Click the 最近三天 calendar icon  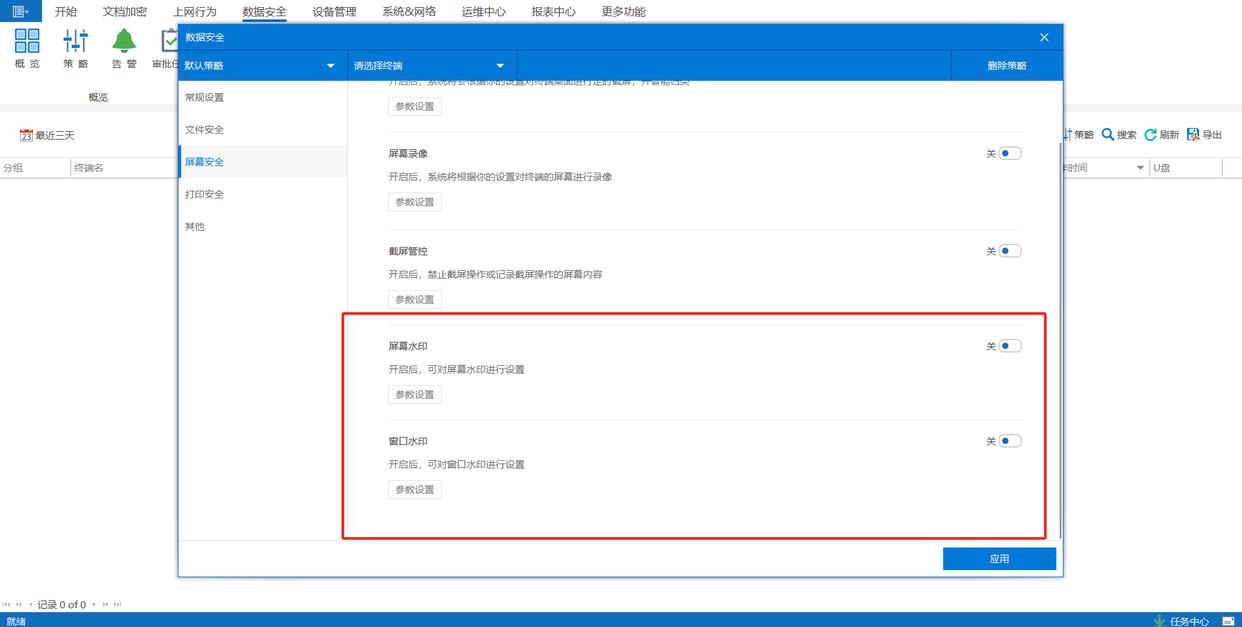tap(27, 135)
